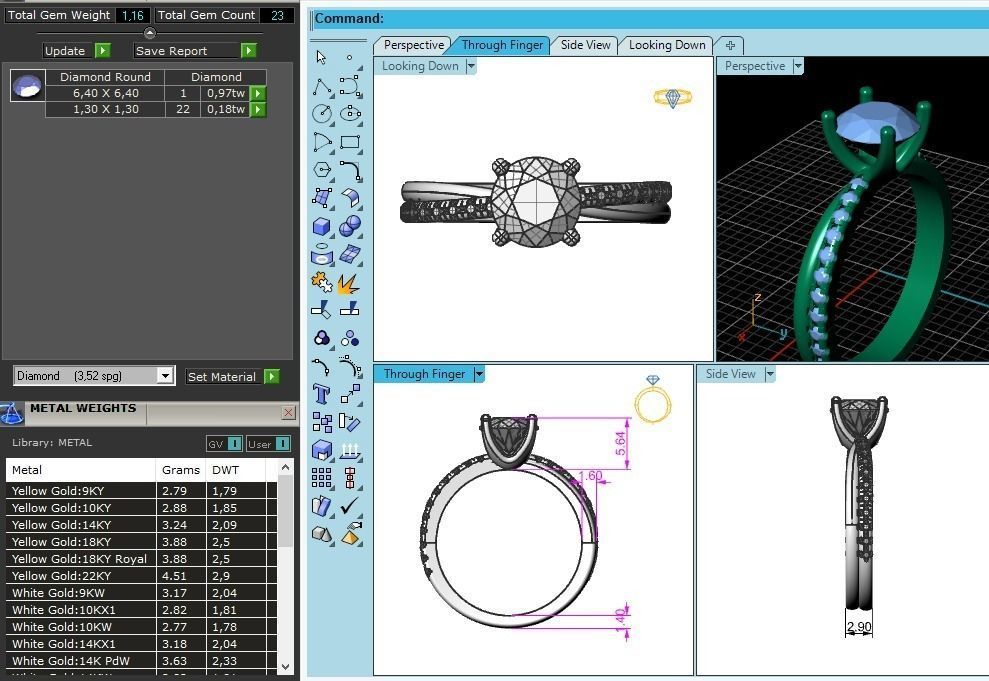
Task: Open the Fillet Surface tool
Action: [x=350, y=198]
